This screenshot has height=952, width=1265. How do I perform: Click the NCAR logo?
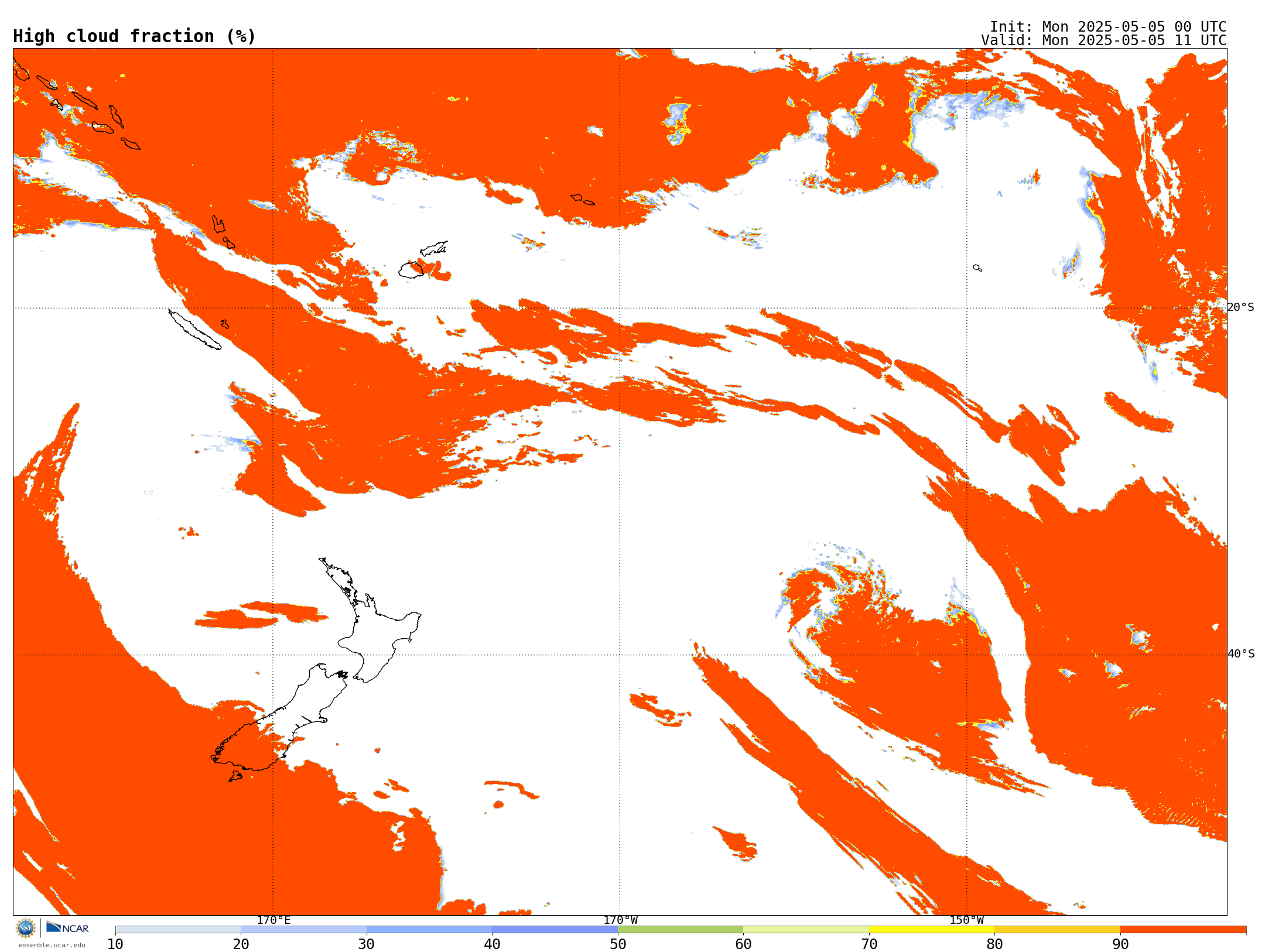click(67, 927)
